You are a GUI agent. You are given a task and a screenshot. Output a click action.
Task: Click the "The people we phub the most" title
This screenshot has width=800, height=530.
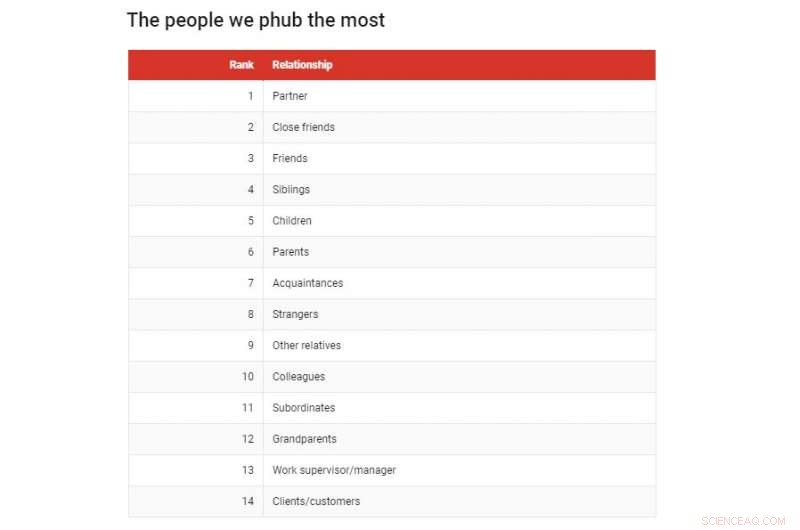coord(255,20)
